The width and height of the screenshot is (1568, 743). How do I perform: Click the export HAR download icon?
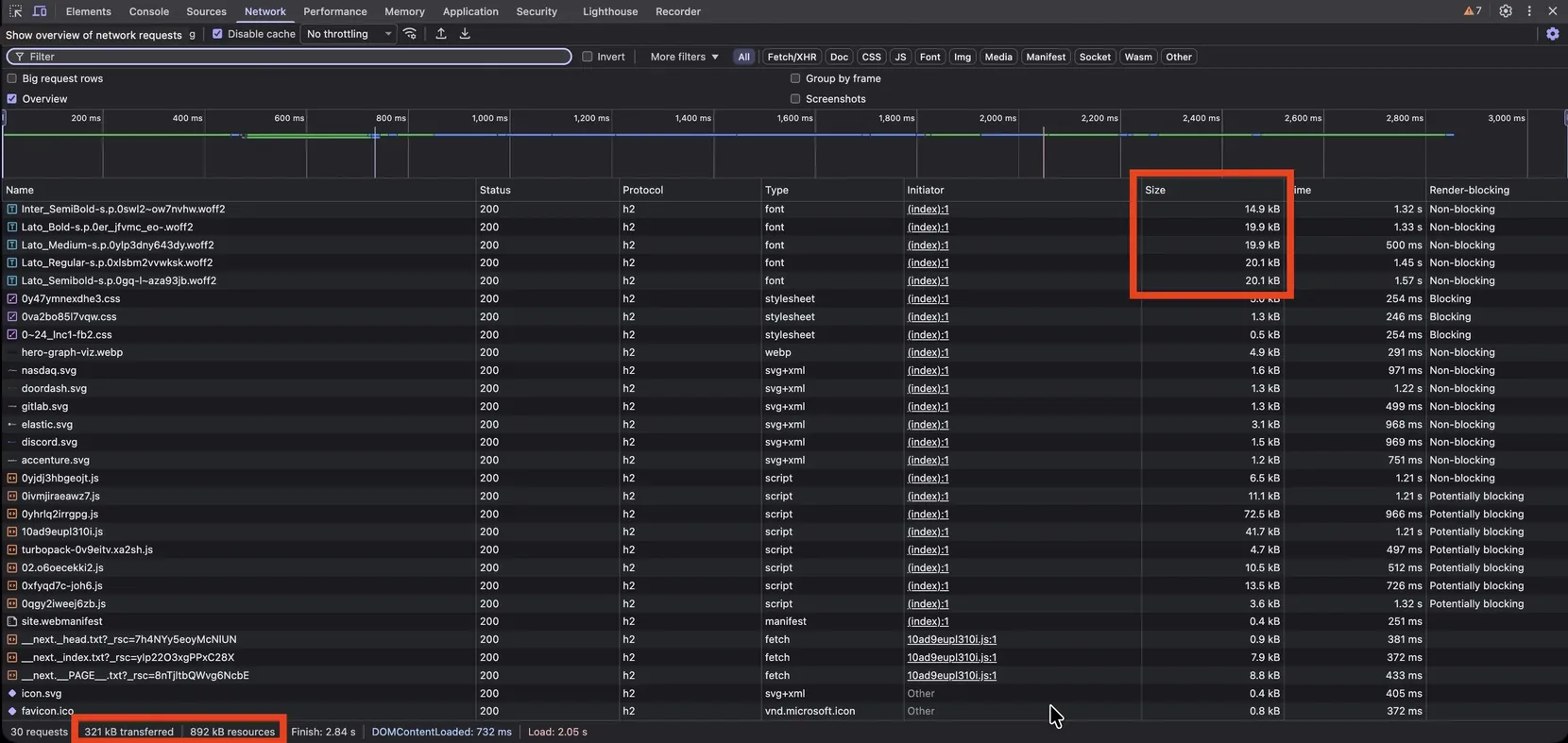[465, 34]
